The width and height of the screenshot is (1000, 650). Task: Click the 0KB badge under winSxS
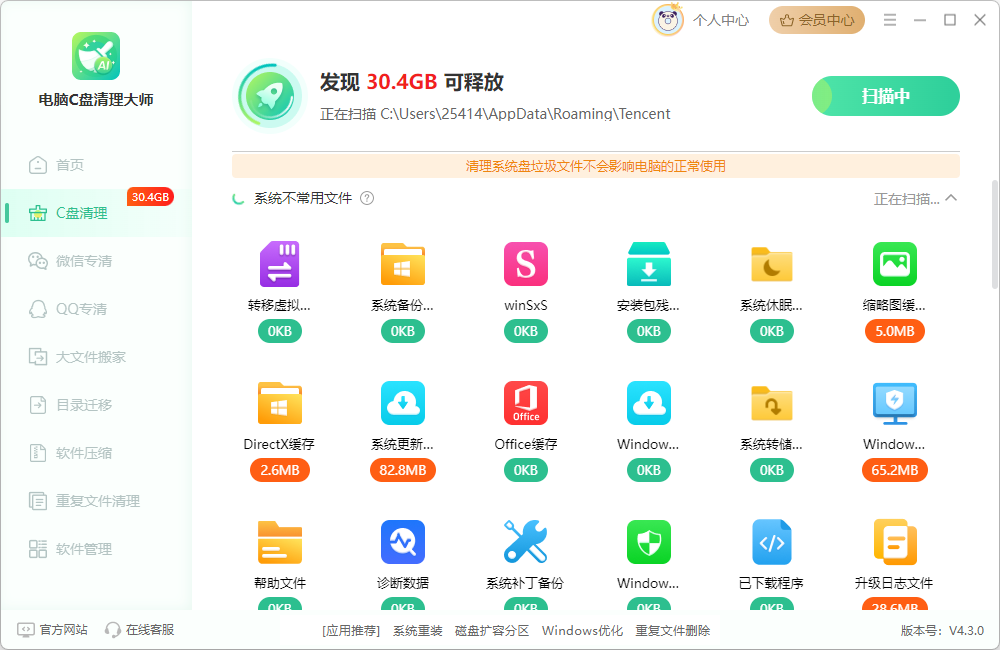(x=526, y=331)
